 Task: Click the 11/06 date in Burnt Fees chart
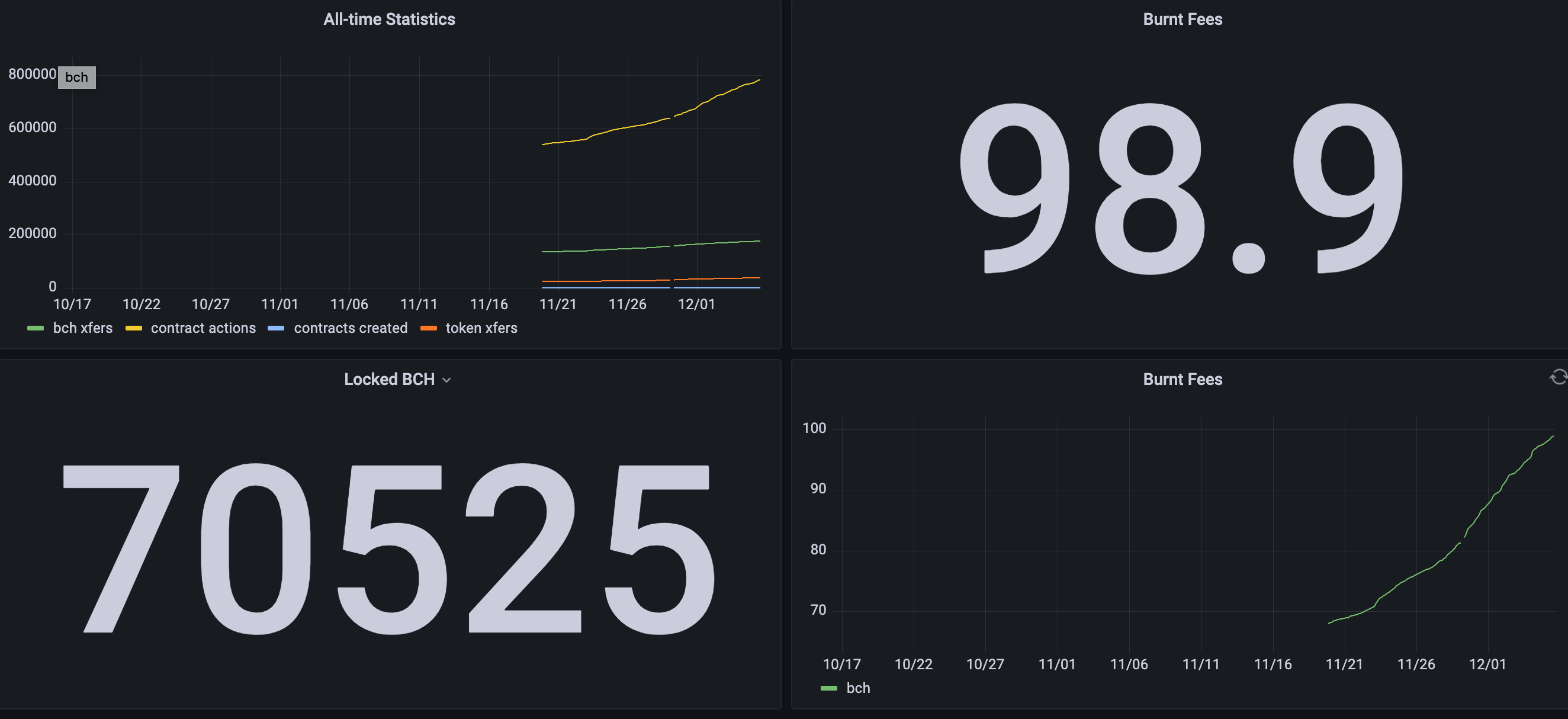[1129, 665]
